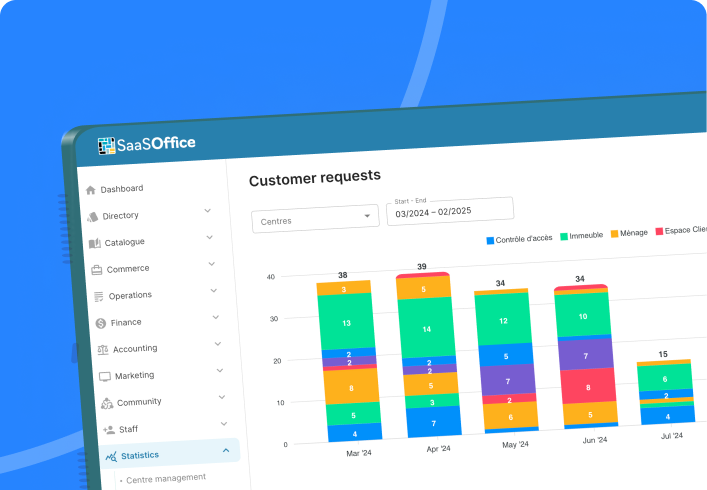707x490 pixels.
Task: Click the green 14 segment in Apr '24 bar
Action: (426, 328)
